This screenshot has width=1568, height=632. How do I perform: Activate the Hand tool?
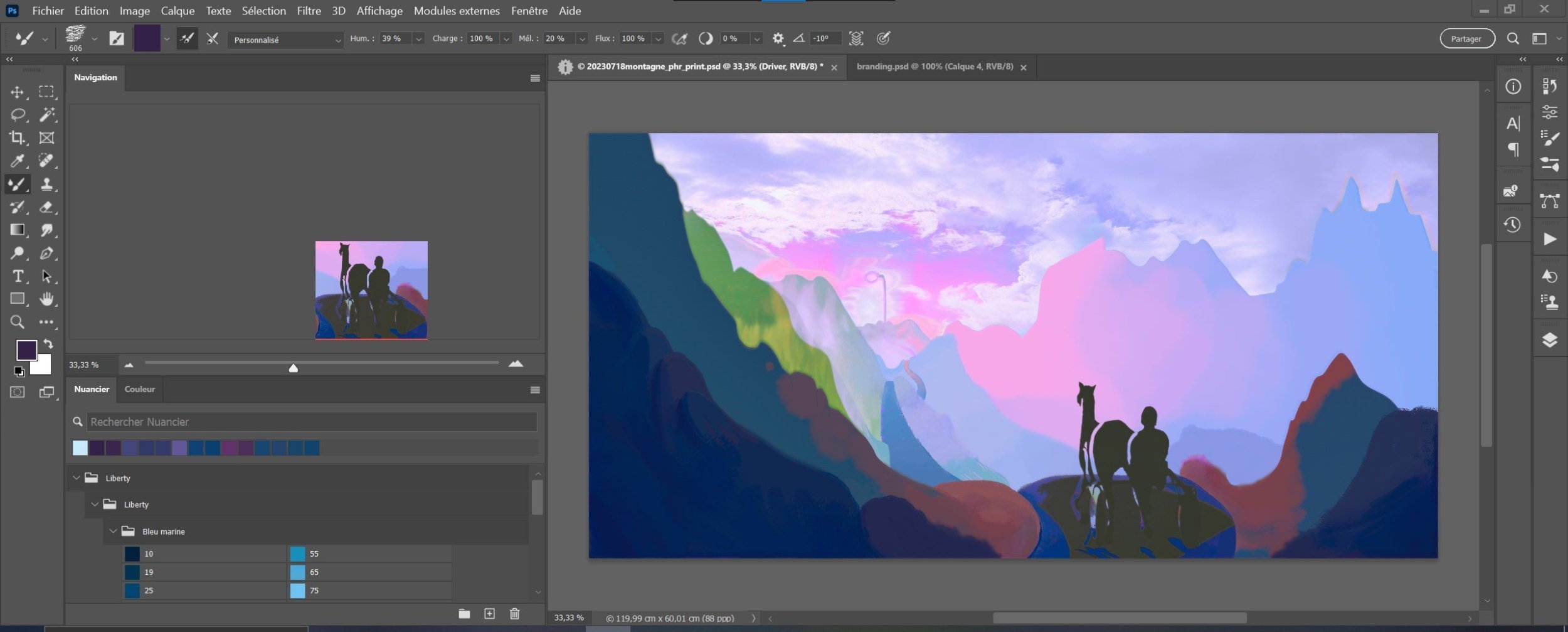click(46, 299)
